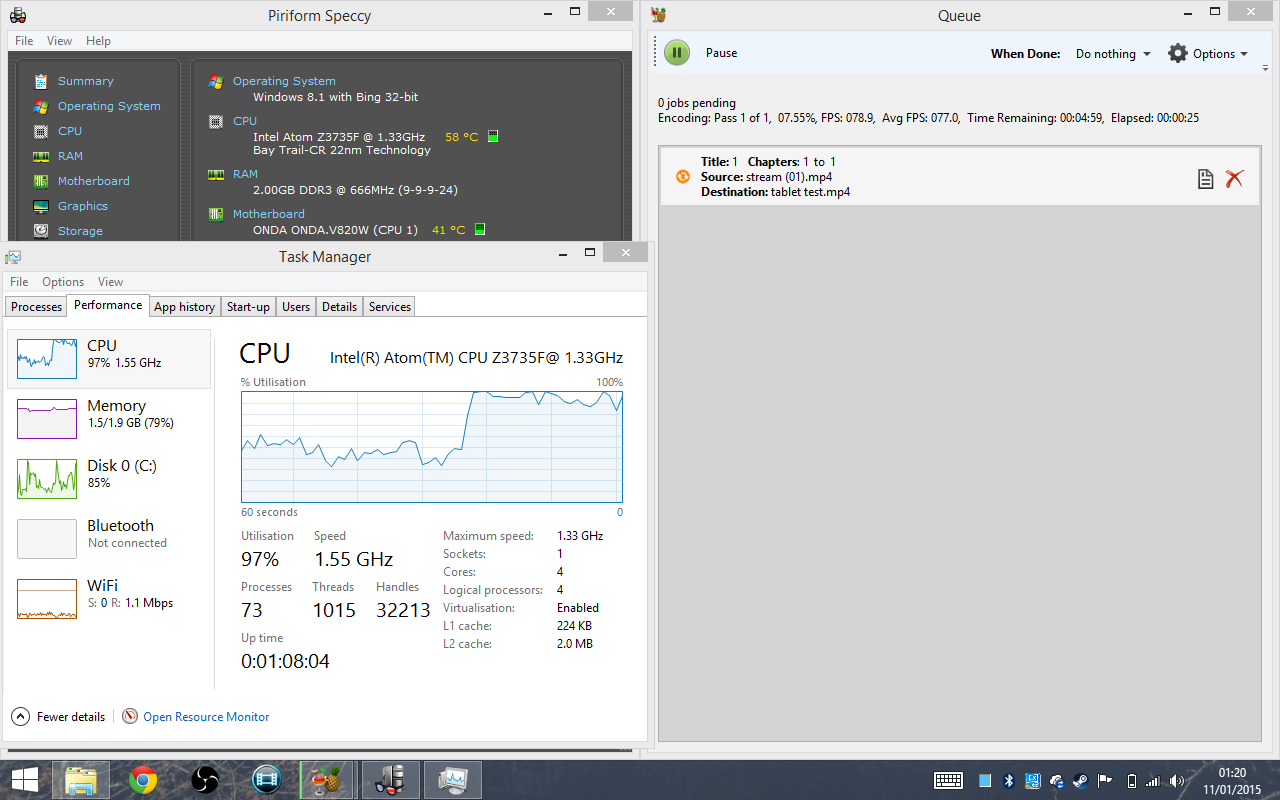Switch to the Details tab
1280x800 pixels.
[x=339, y=307]
